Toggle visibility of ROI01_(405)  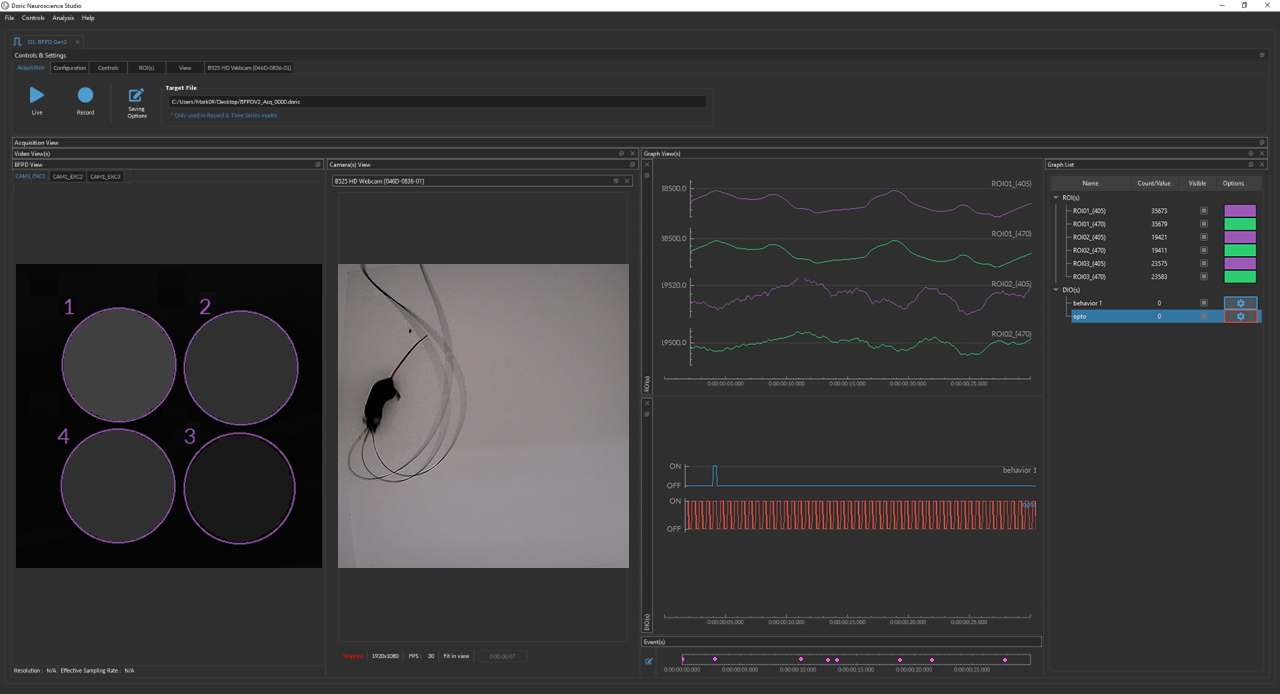pyautogui.click(x=1204, y=211)
